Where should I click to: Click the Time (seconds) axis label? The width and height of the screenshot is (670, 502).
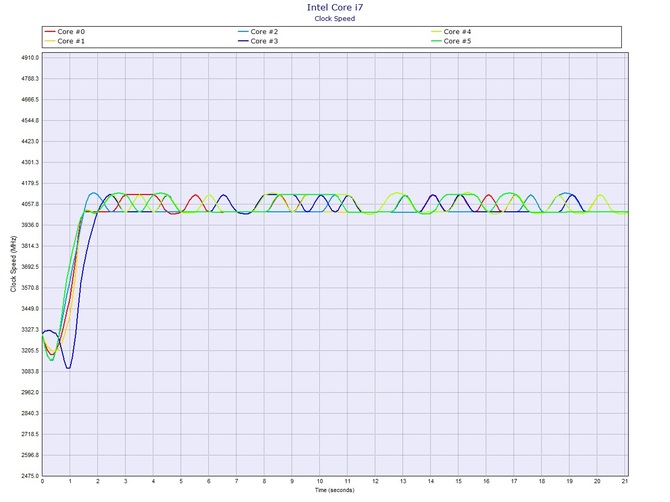[x=335, y=490]
